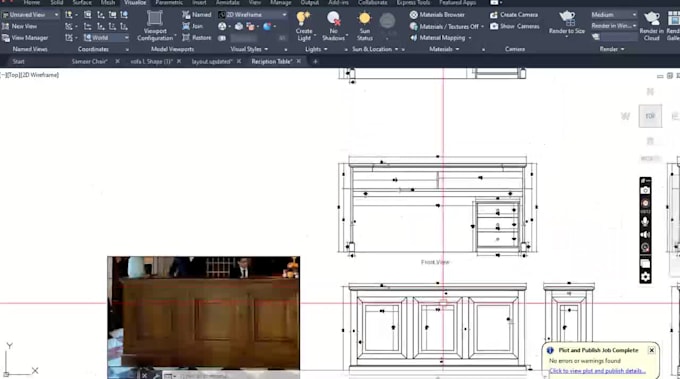Image resolution: width=680 pixels, height=379 pixels.
Task: Open the Output ribbon tab
Action: 310,3
